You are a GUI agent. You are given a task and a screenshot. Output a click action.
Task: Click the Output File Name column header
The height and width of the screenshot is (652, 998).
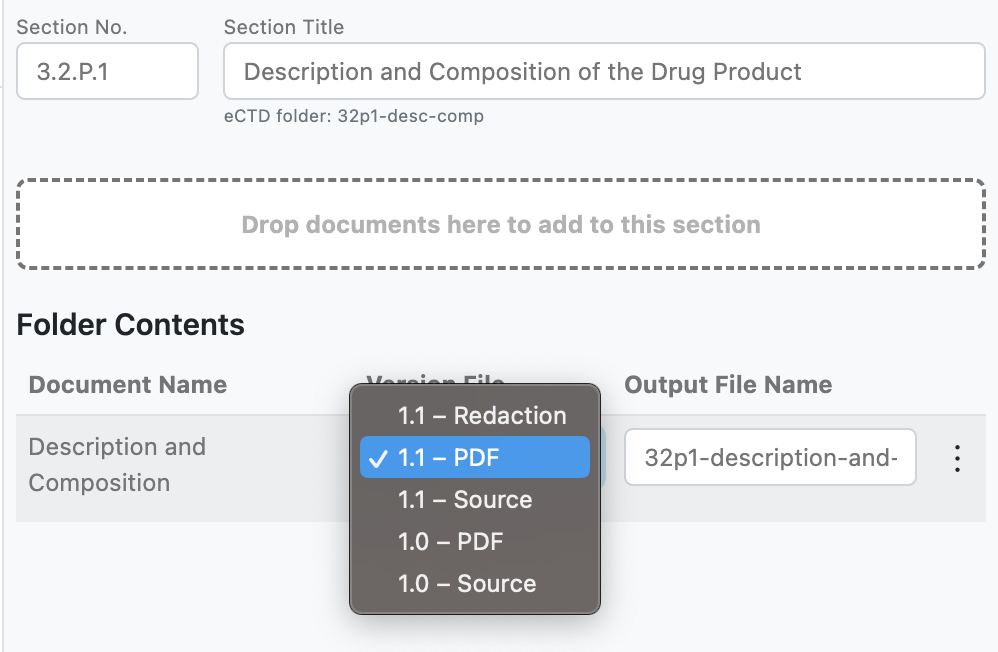tap(727, 384)
